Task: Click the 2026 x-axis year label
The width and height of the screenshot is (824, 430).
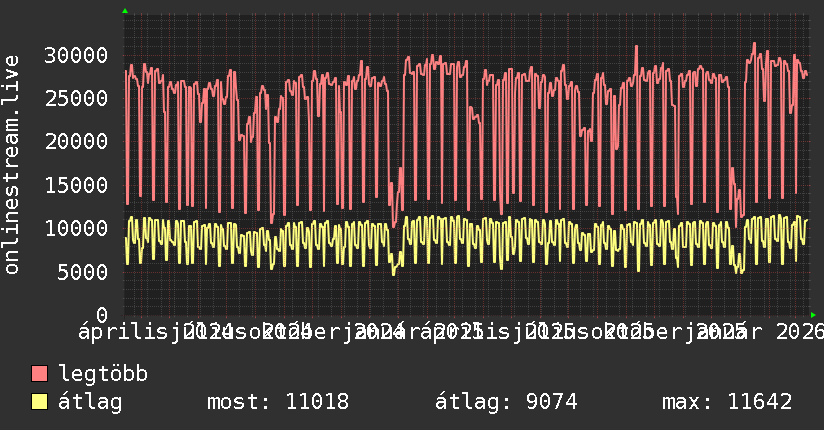Action: 800,332
